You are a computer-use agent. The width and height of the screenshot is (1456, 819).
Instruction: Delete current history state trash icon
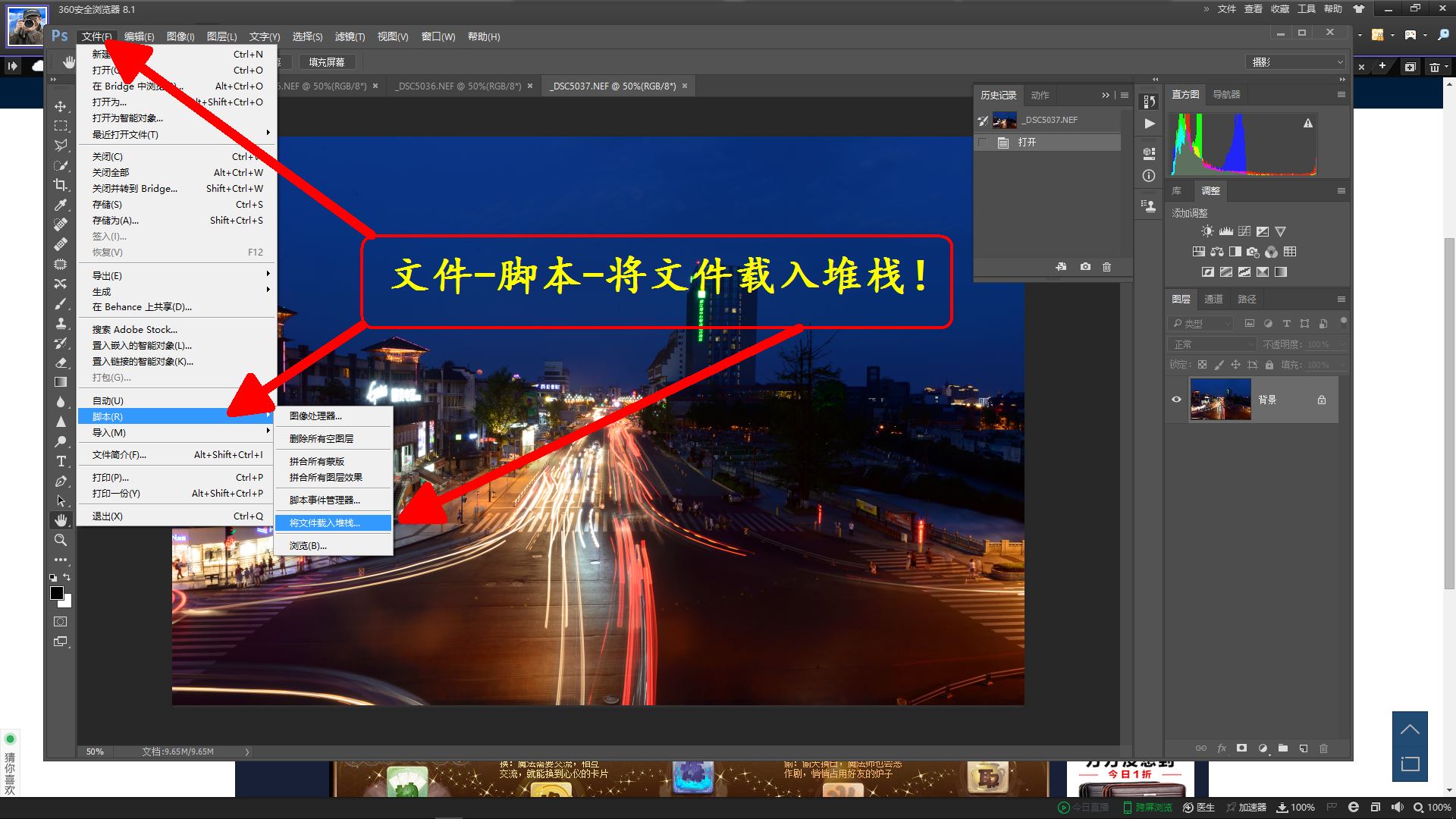tap(1106, 267)
